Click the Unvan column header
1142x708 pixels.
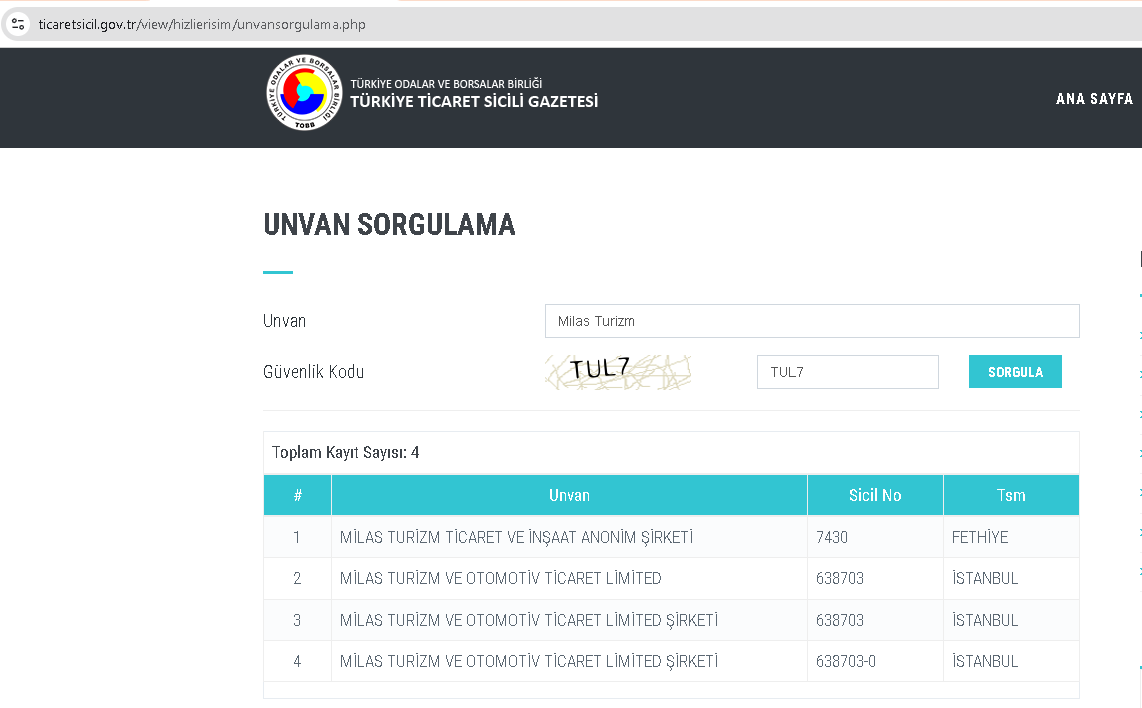tap(570, 495)
